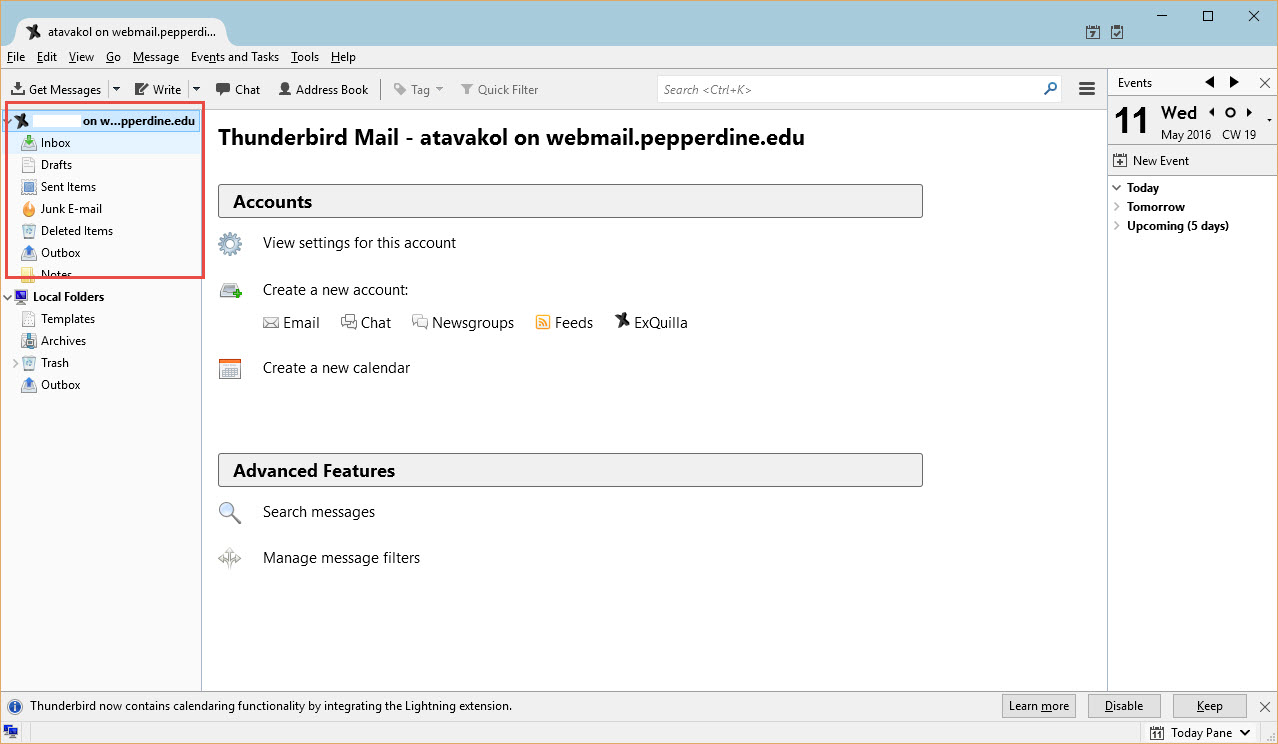Click the Learn more button
Screen dimensions: 1278x744
(1038, 706)
